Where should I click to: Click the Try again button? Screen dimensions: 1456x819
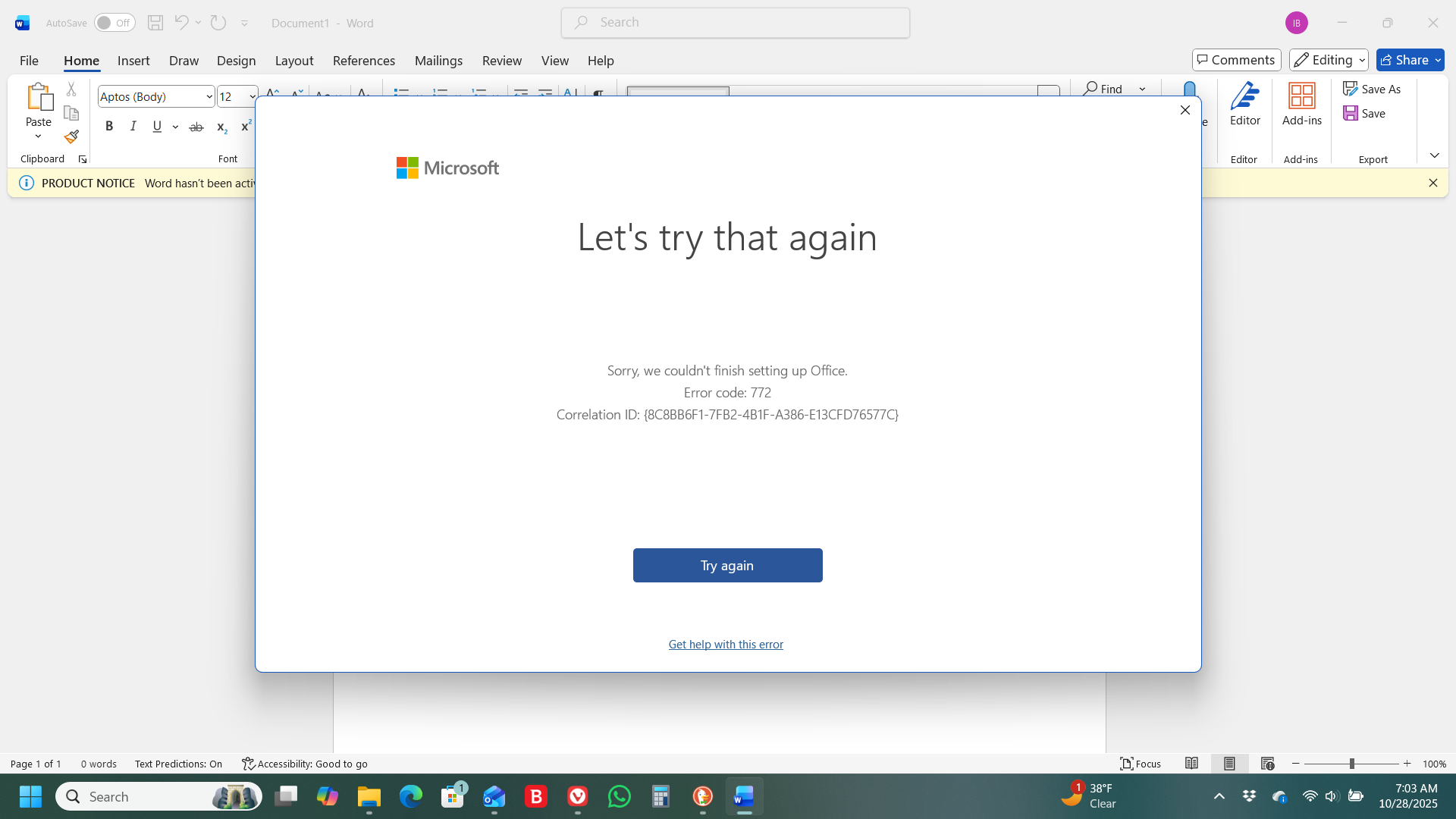click(x=728, y=566)
